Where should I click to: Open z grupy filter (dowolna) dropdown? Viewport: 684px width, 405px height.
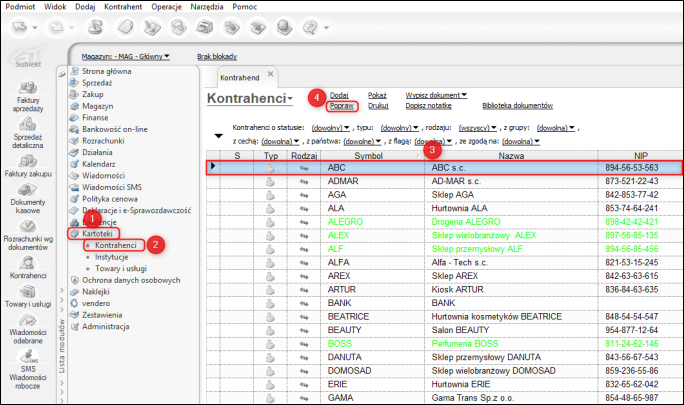point(555,128)
